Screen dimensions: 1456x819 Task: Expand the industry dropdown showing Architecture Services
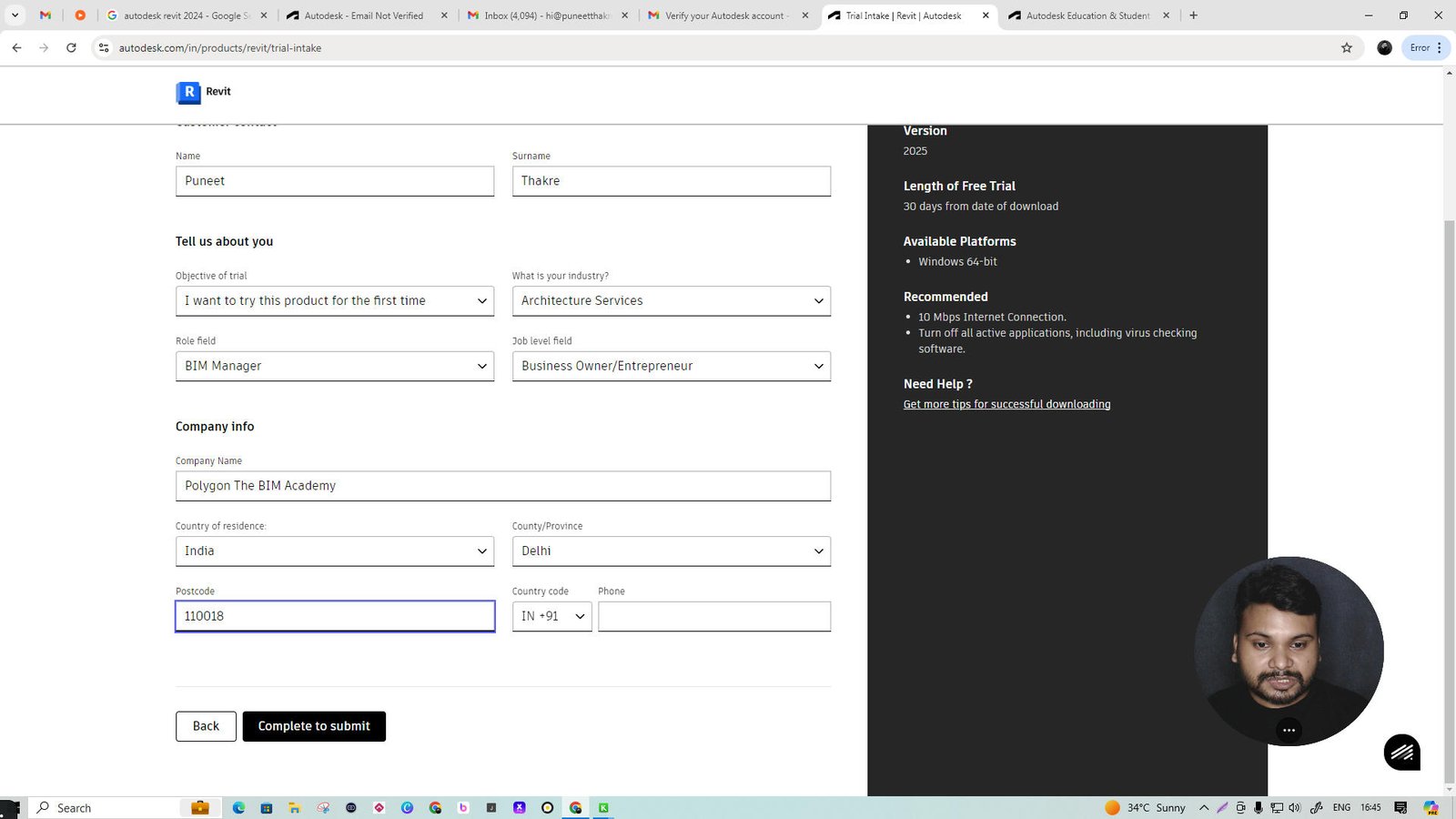[672, 301]
